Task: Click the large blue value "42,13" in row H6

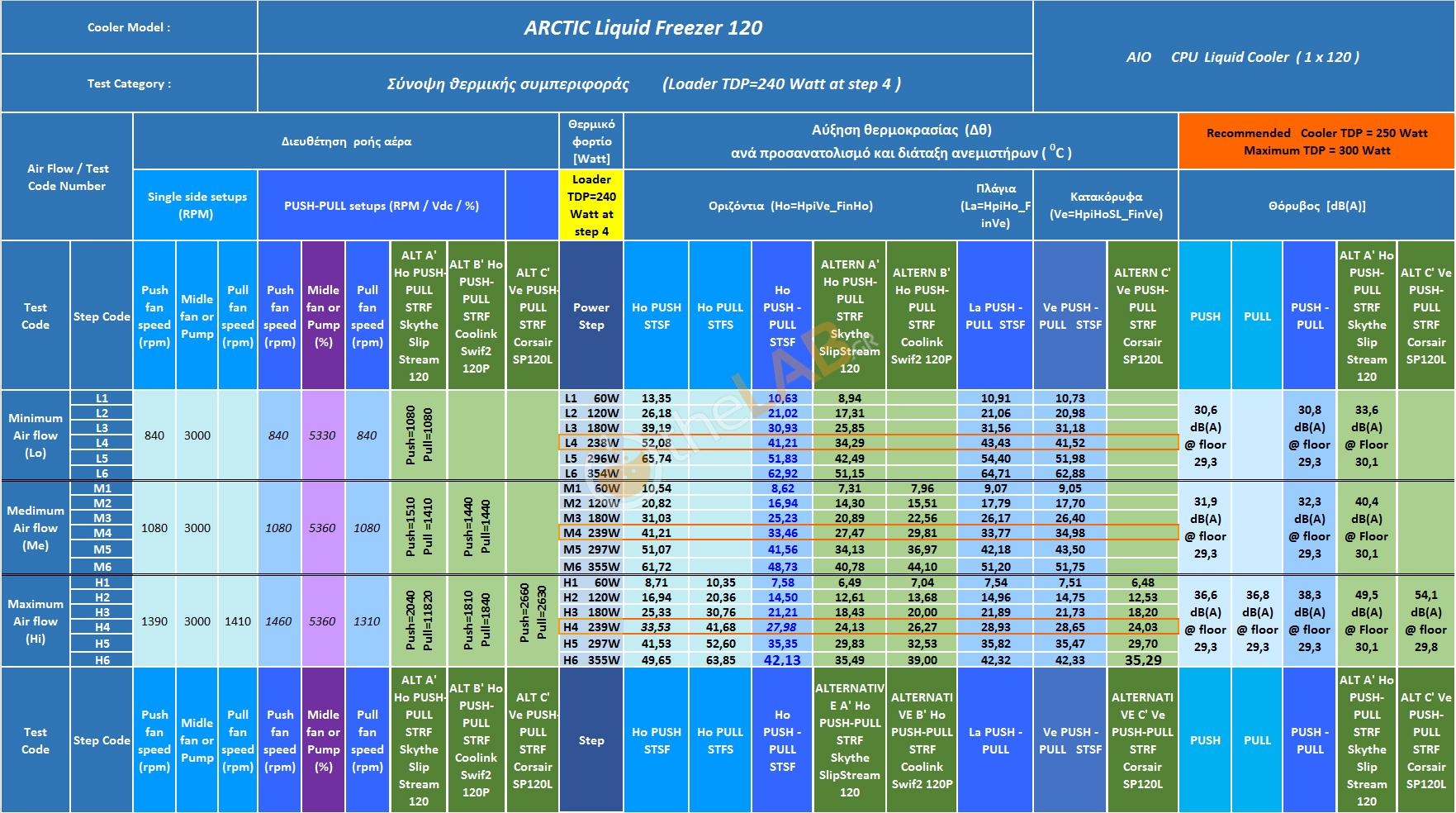Action: click(782, 660)
